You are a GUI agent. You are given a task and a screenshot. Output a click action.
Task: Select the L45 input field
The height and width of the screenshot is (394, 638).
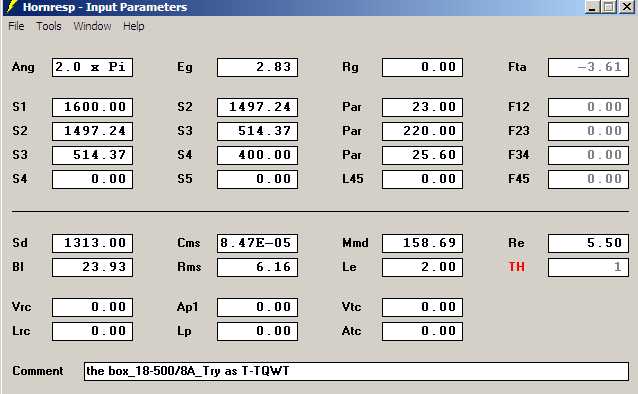pos(422,179)
